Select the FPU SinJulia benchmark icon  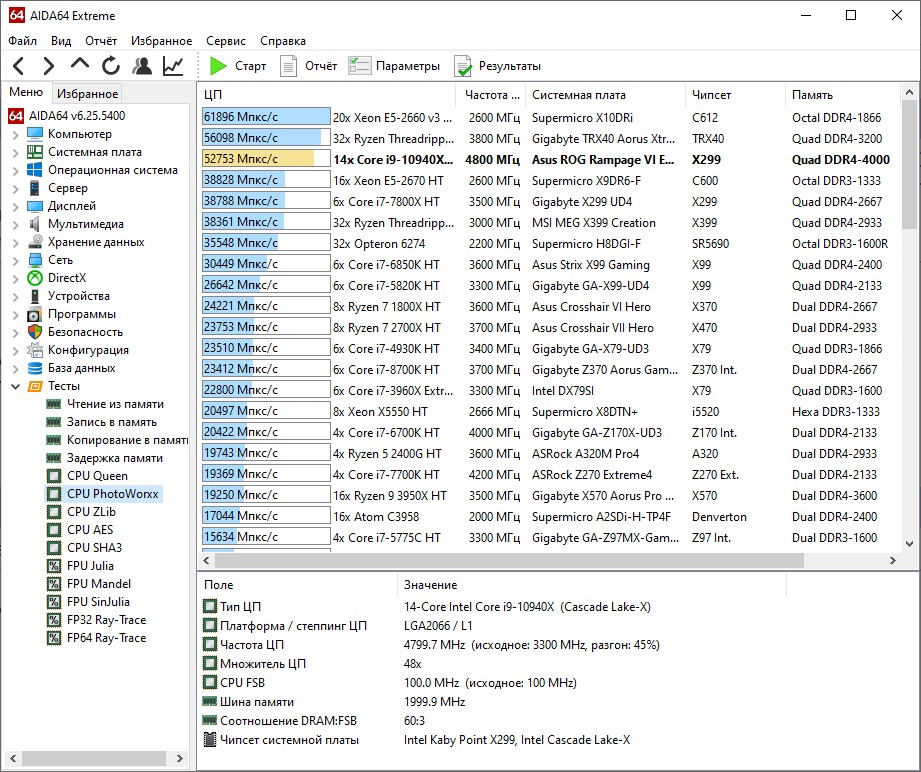[x=53, y=602]
